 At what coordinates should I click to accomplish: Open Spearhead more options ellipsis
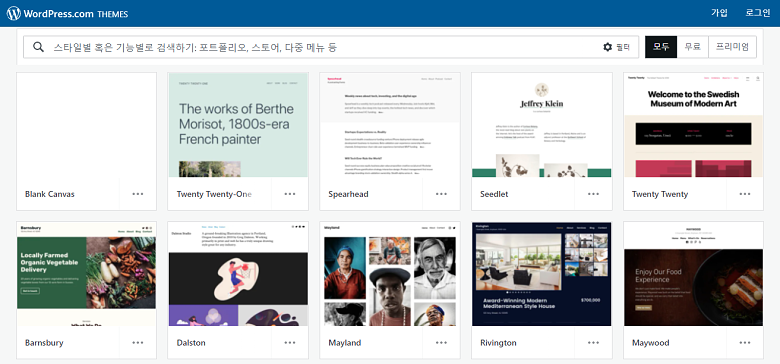tap(442, 194)
